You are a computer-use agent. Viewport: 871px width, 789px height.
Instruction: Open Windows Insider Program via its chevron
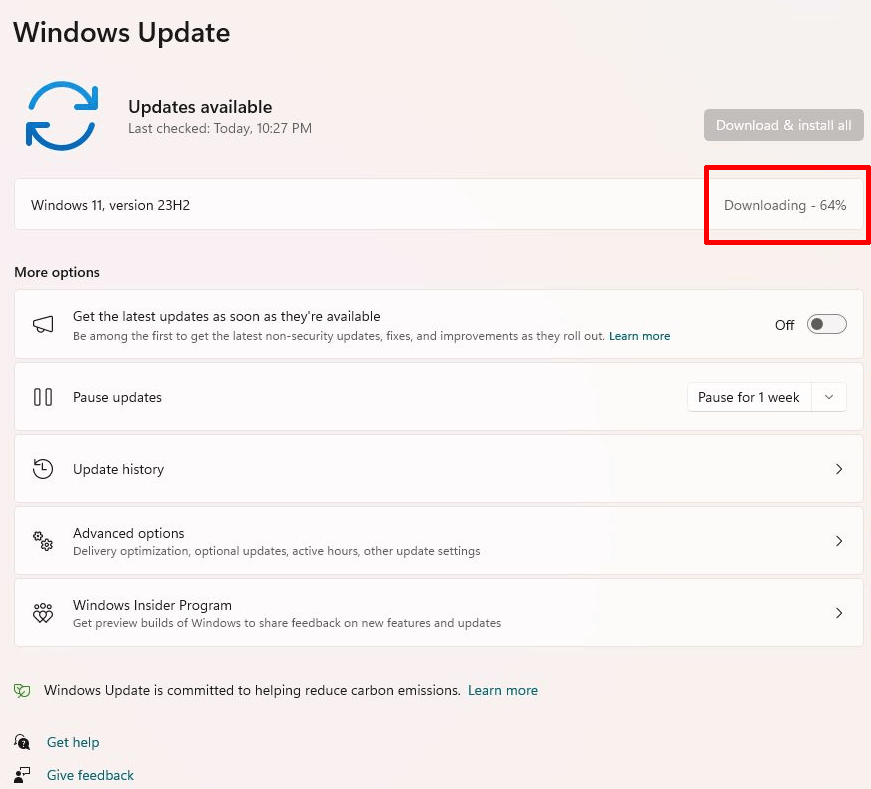tap(839, 613)
